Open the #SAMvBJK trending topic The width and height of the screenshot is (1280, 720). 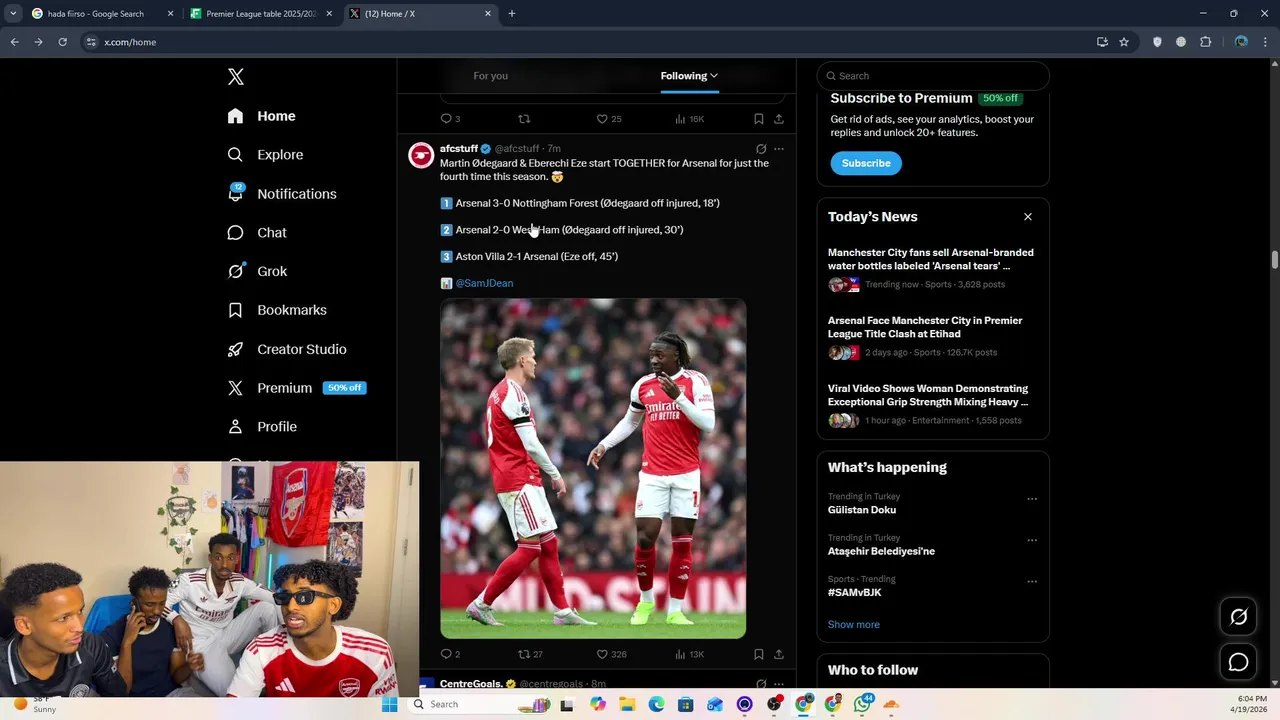coord(855,593)
